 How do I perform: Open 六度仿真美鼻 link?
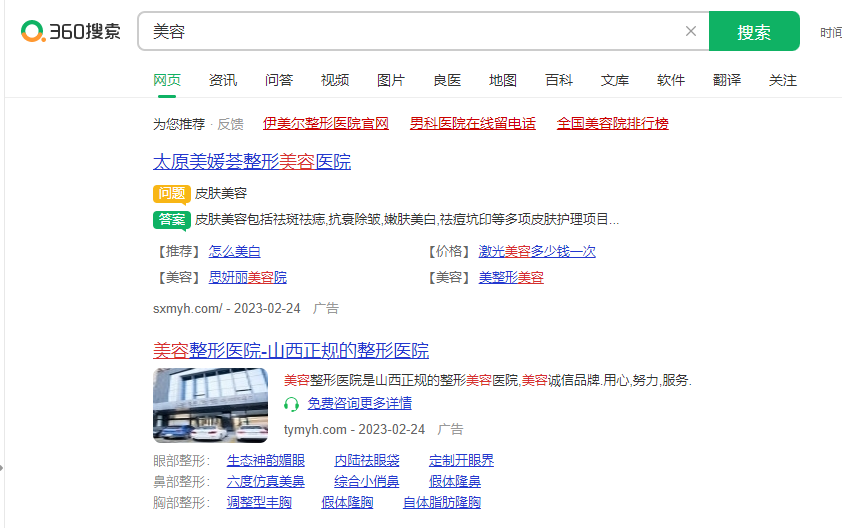tap(266, 481)
